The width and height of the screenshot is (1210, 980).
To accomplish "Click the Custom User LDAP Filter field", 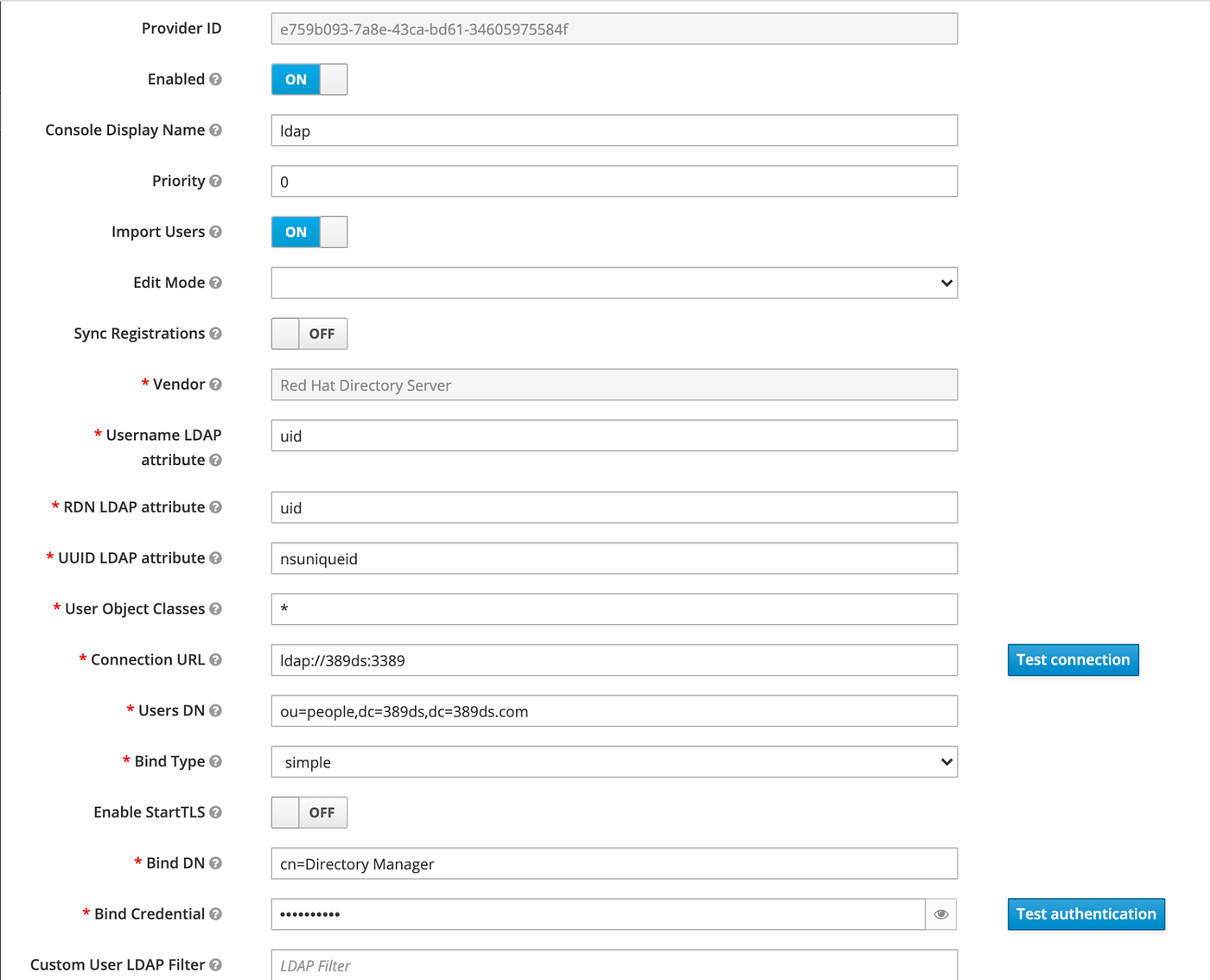I will [614, 965].
